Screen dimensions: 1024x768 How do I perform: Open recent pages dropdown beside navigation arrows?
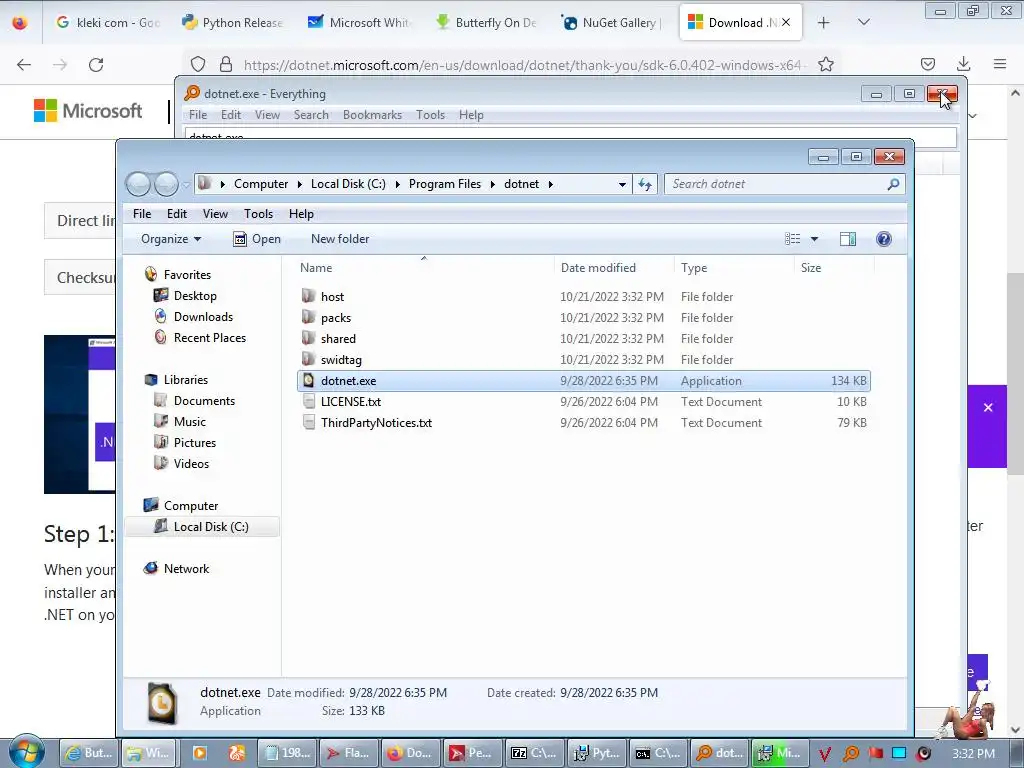point(185,185)
